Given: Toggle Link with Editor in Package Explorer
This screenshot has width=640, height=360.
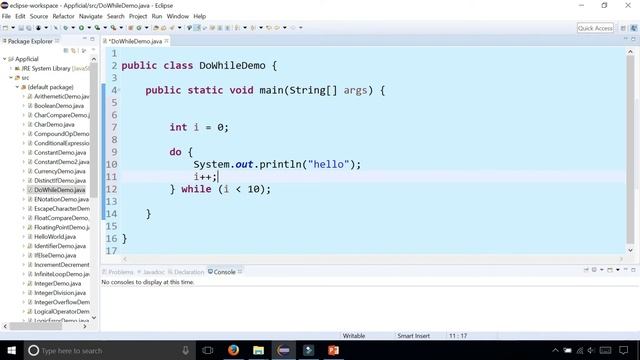Looking at the screenshot, I should click(74, 51).
